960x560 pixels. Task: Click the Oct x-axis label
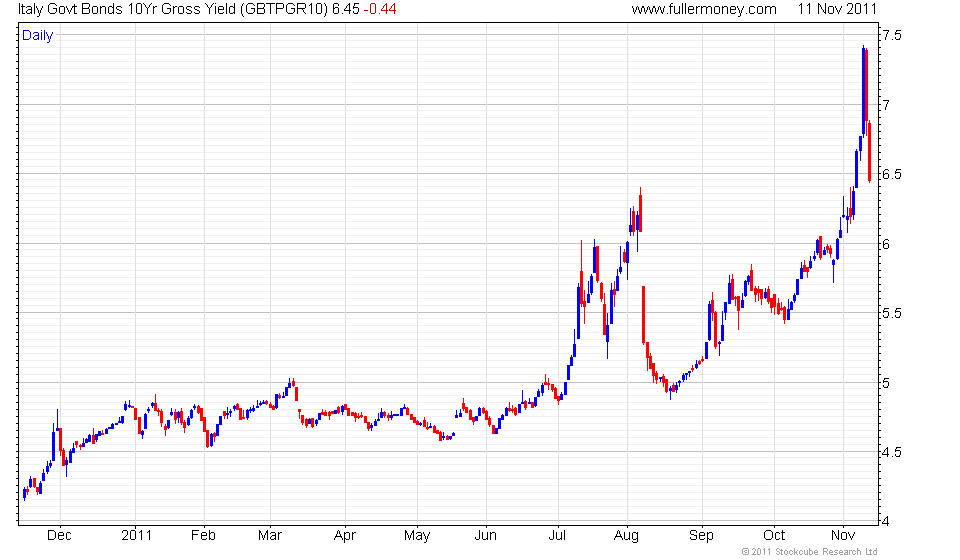(774, 536)
